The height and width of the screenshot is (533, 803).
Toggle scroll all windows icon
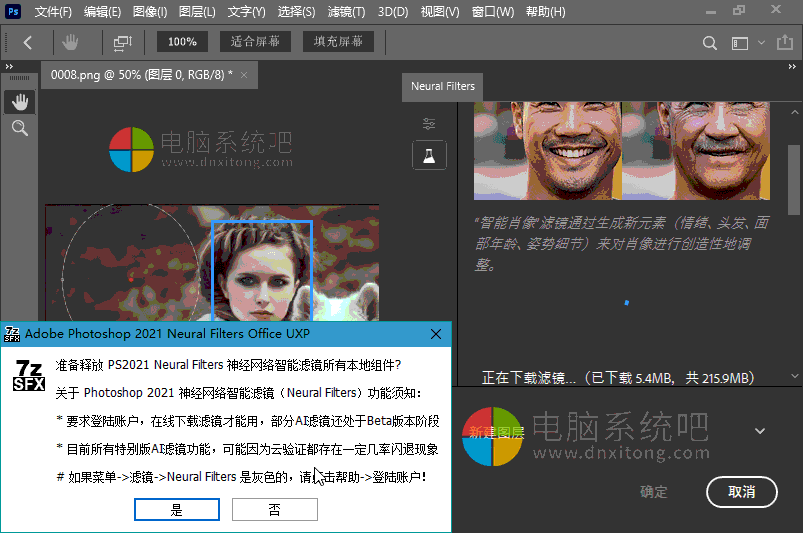[123, 43]
